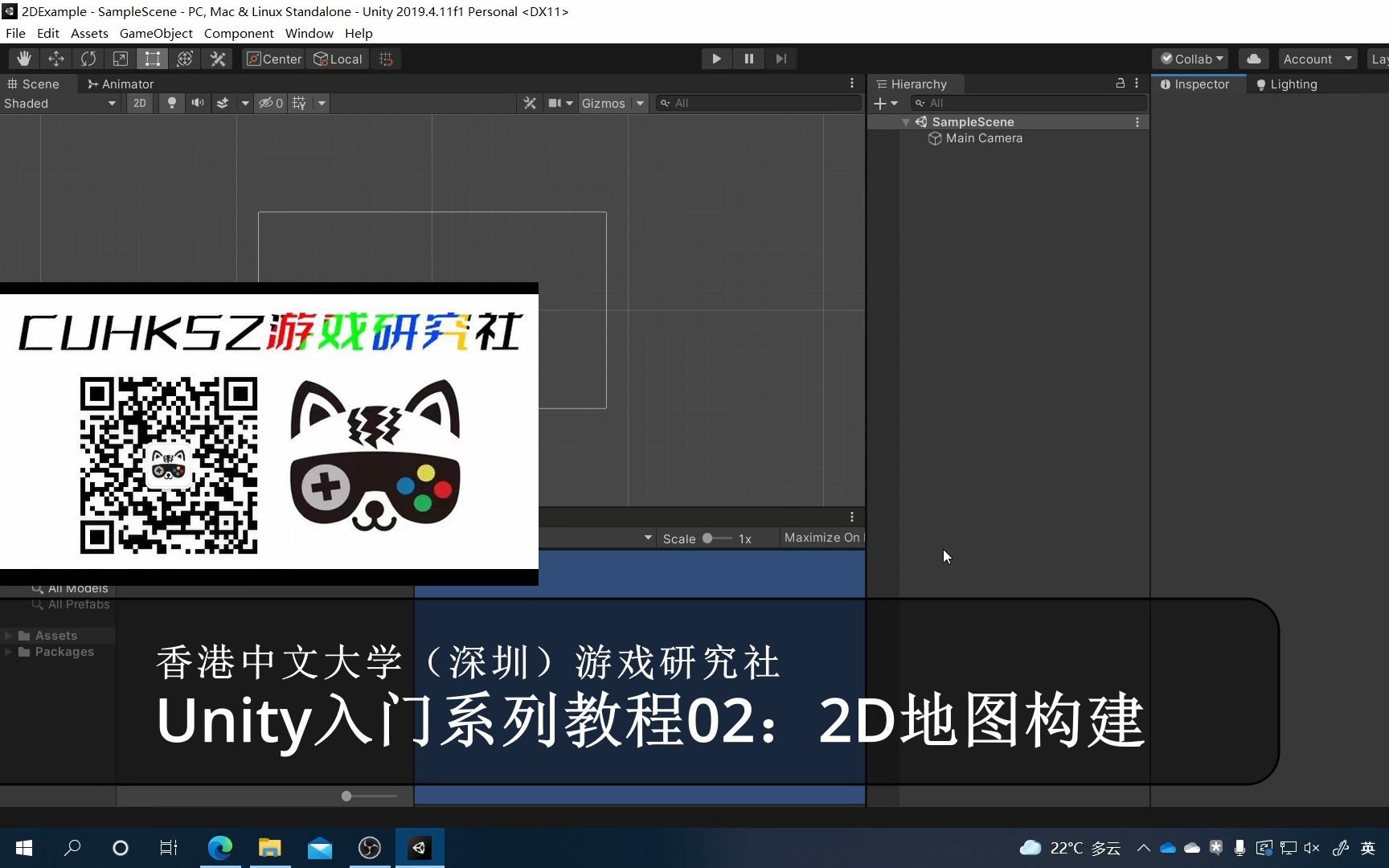Screen dimensions: 1389x868
Task: Open Help menu
Action: pos(359,33)
